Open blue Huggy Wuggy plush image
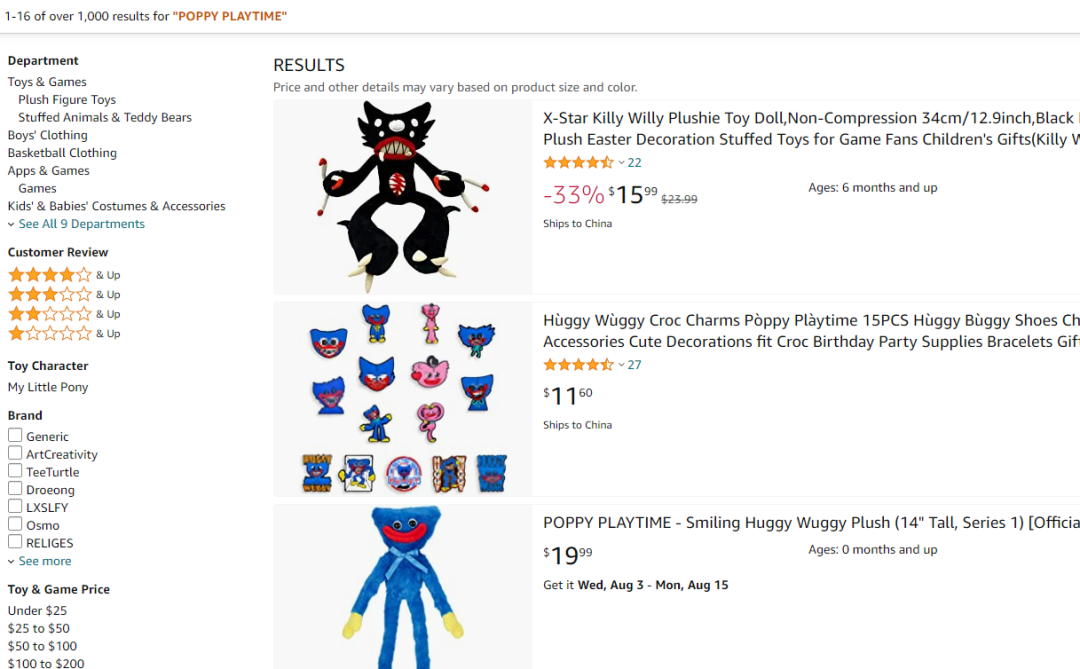 pyautogui.click(x=402, y=588)
